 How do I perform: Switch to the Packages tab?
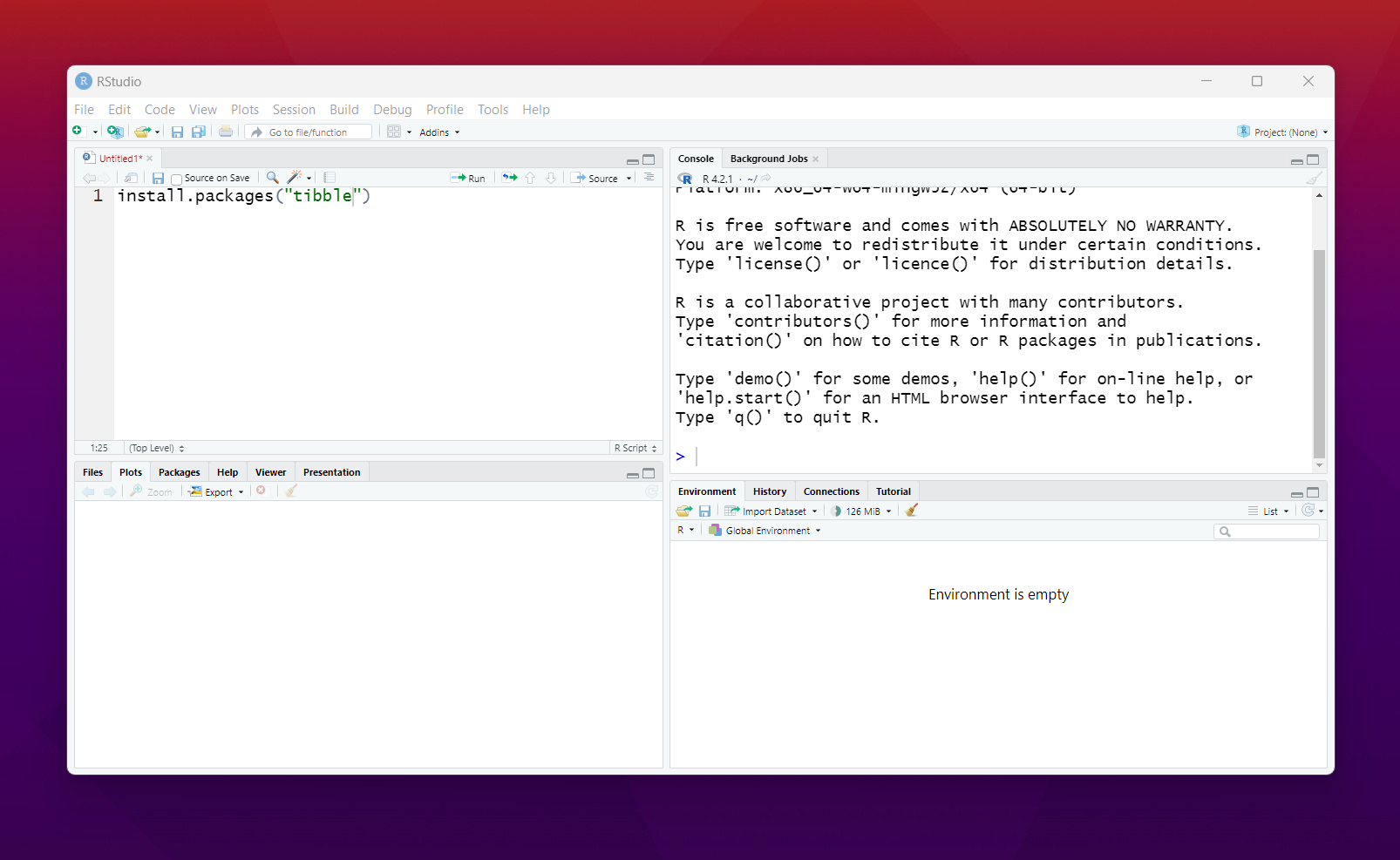[180, 472]
